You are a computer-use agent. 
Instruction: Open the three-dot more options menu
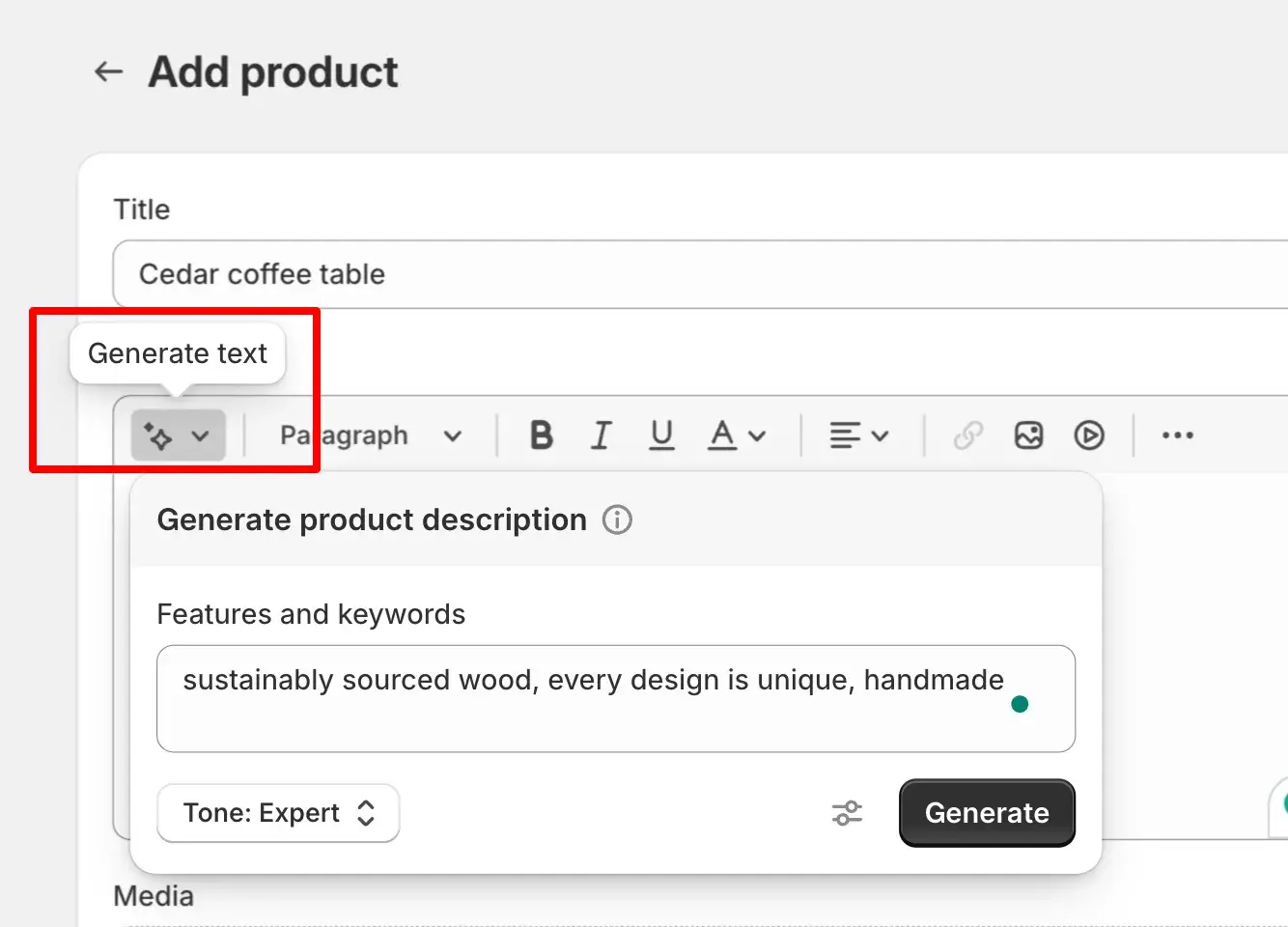tap(1177, 435)
